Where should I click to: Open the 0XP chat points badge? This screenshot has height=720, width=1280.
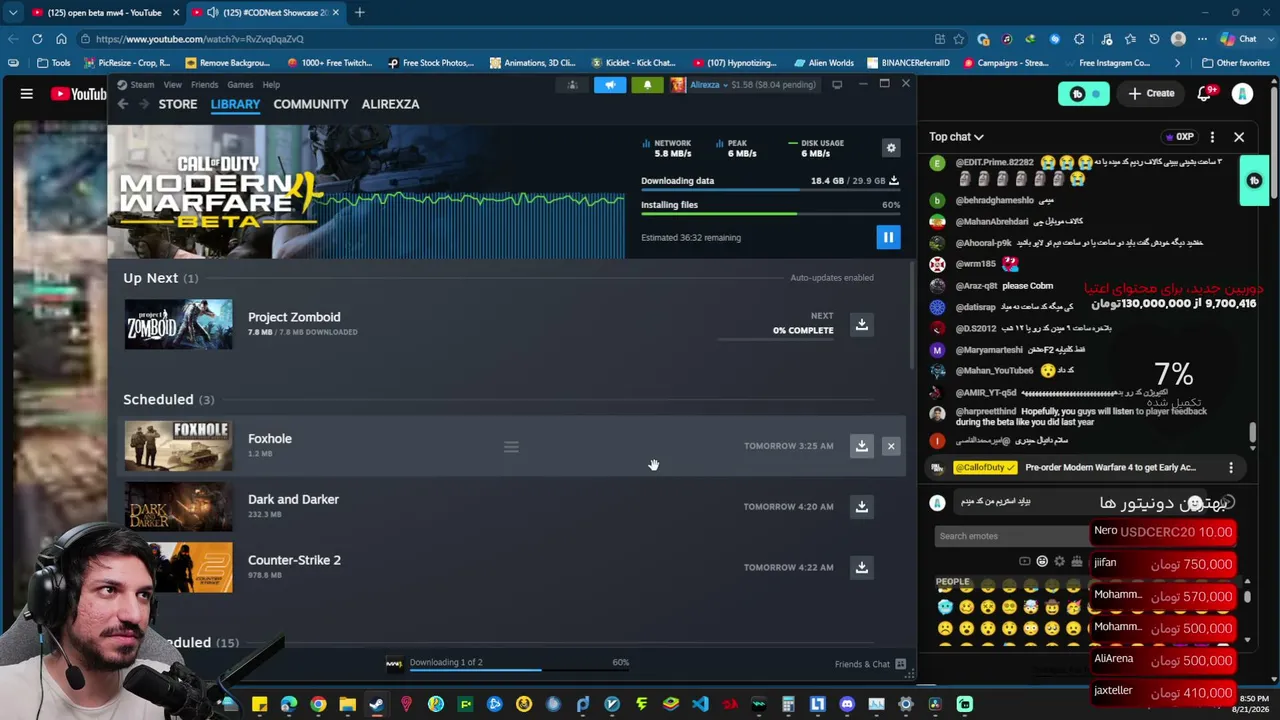[1179, 137]
